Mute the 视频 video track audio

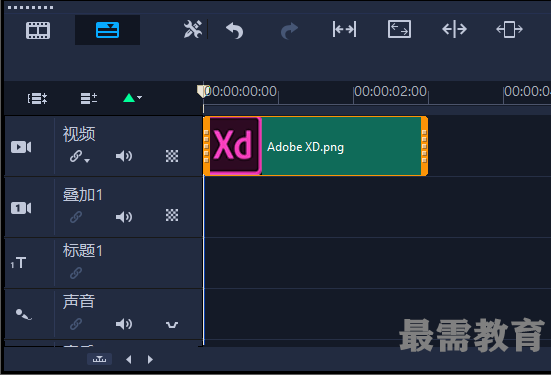pos(124,156)
